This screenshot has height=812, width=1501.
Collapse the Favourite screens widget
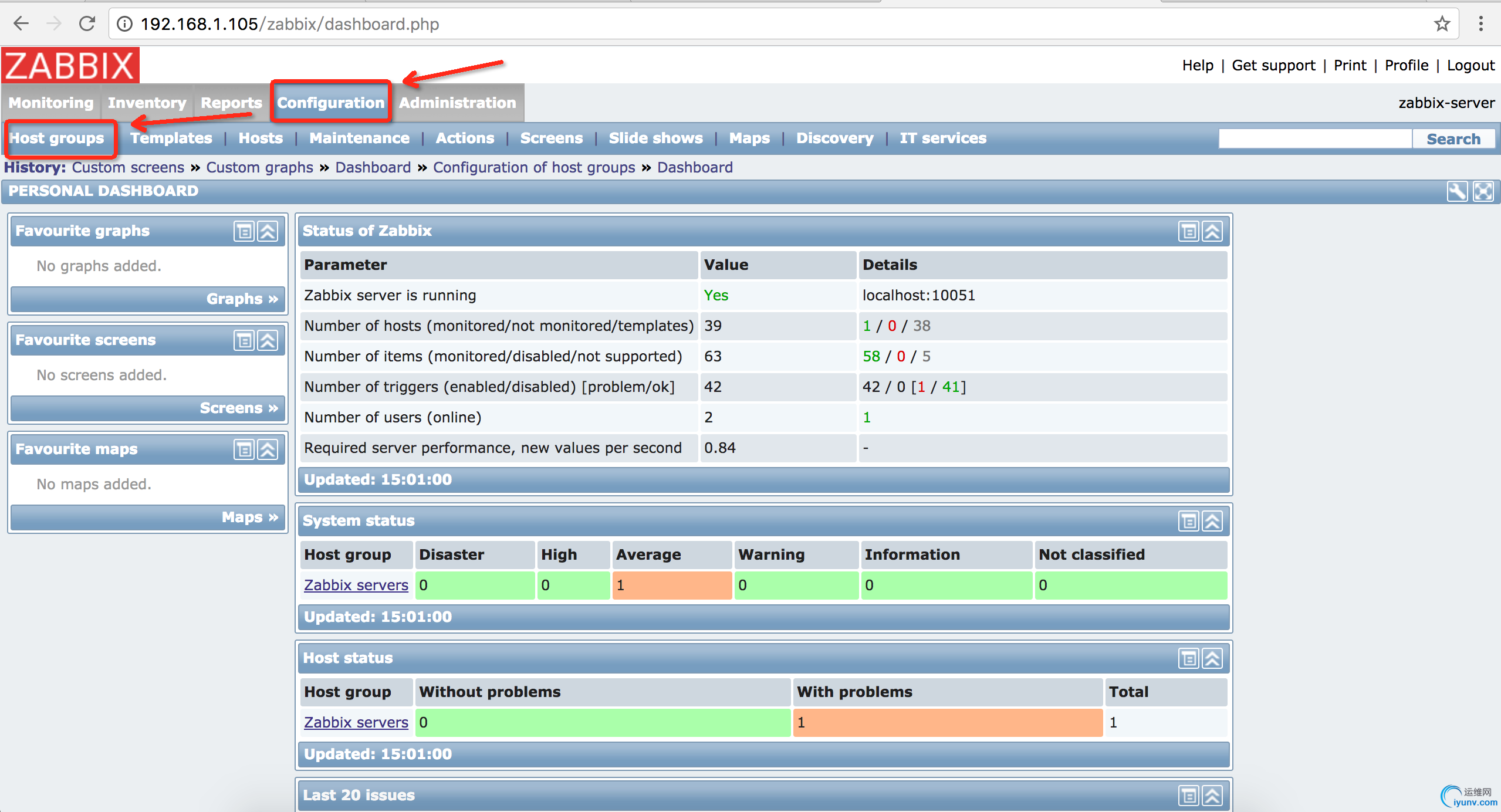[x=268, y=340]
